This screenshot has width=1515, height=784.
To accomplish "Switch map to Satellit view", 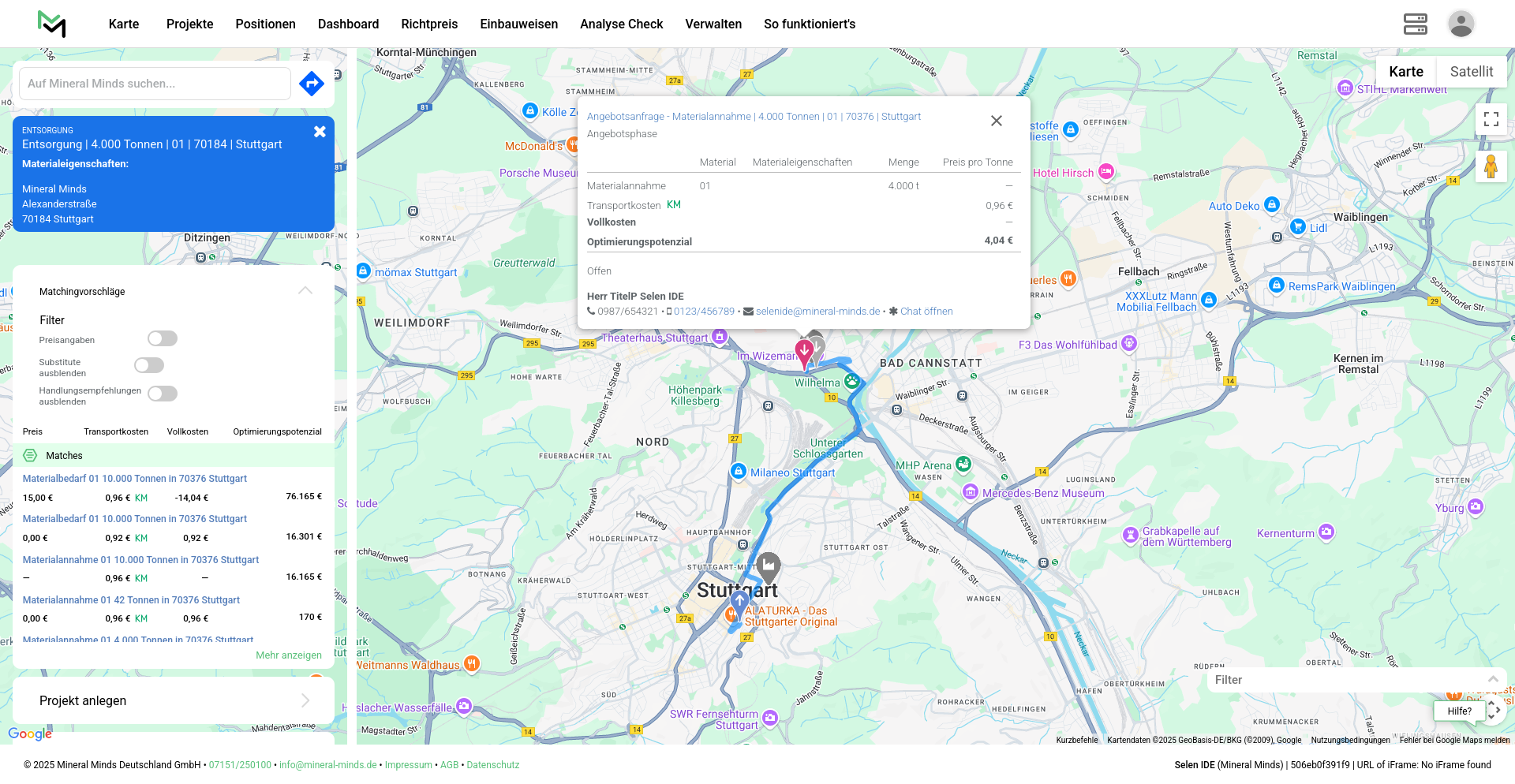I will tap(1471, 72).
